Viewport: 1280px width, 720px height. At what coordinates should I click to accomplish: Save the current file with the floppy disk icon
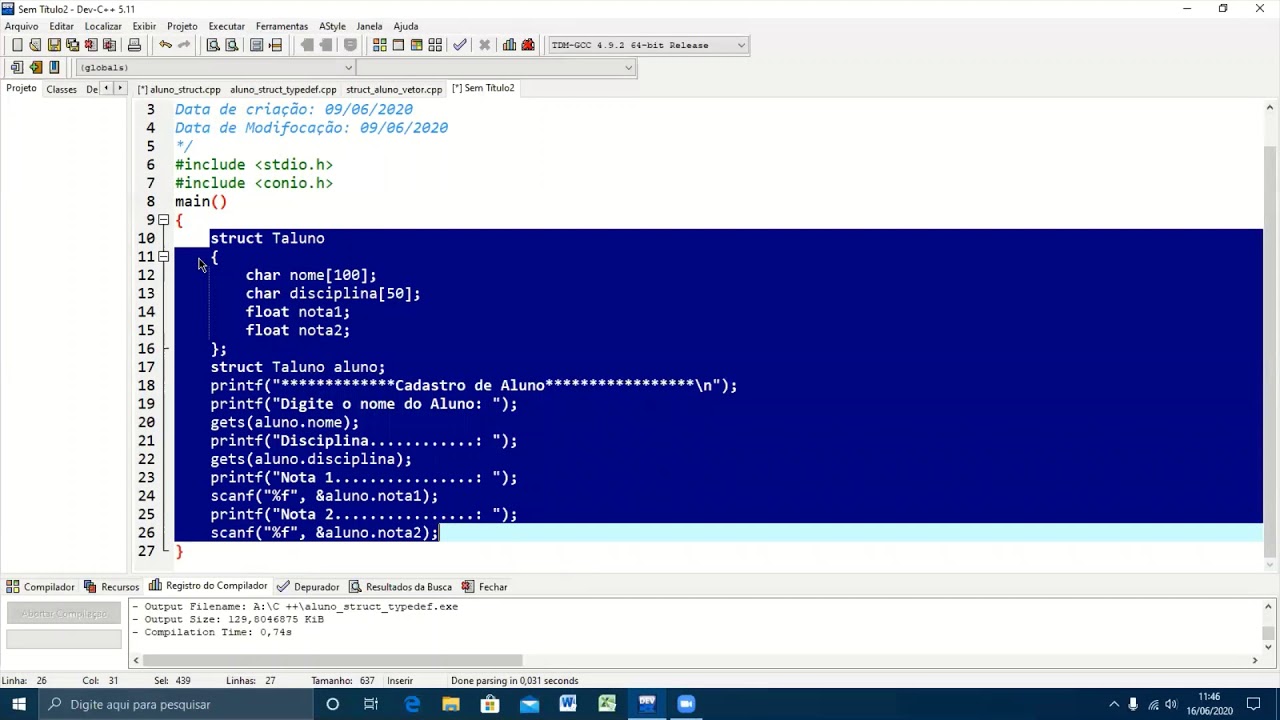[54, 45]
